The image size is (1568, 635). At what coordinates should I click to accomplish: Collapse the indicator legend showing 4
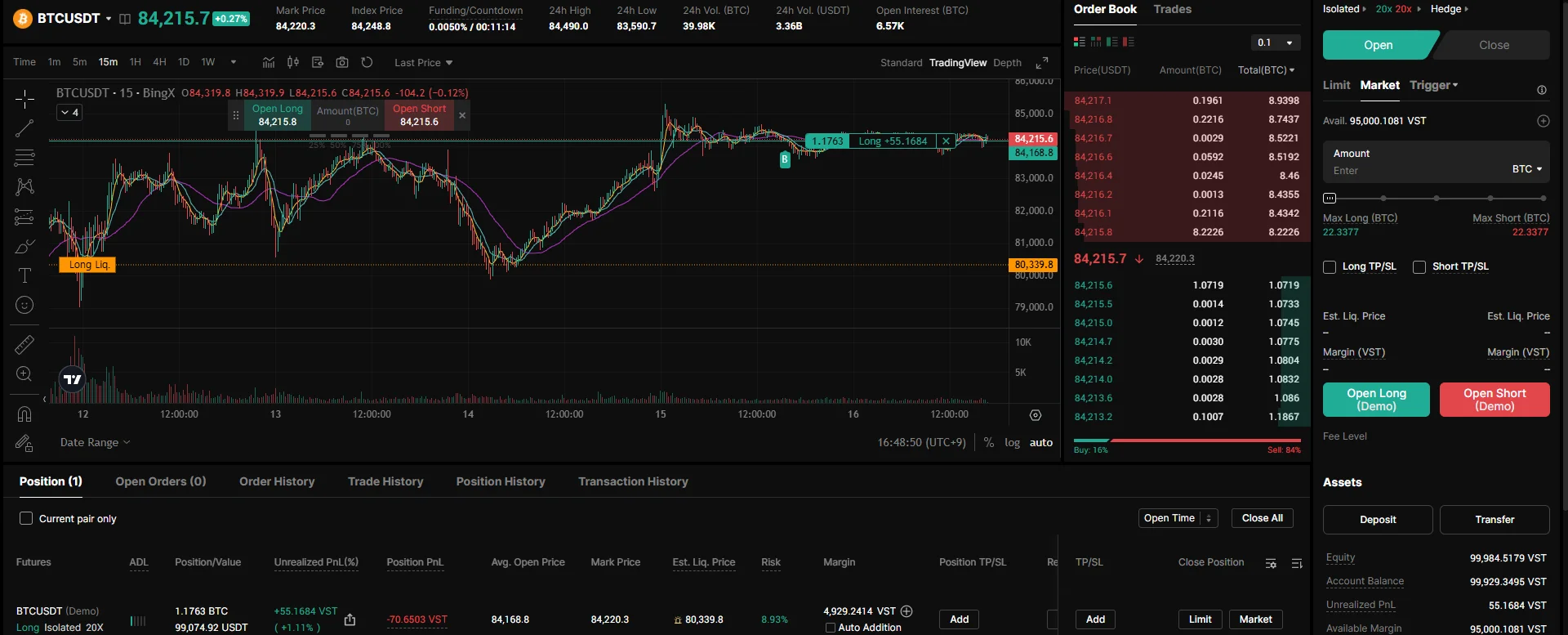[x=69, y=113]
